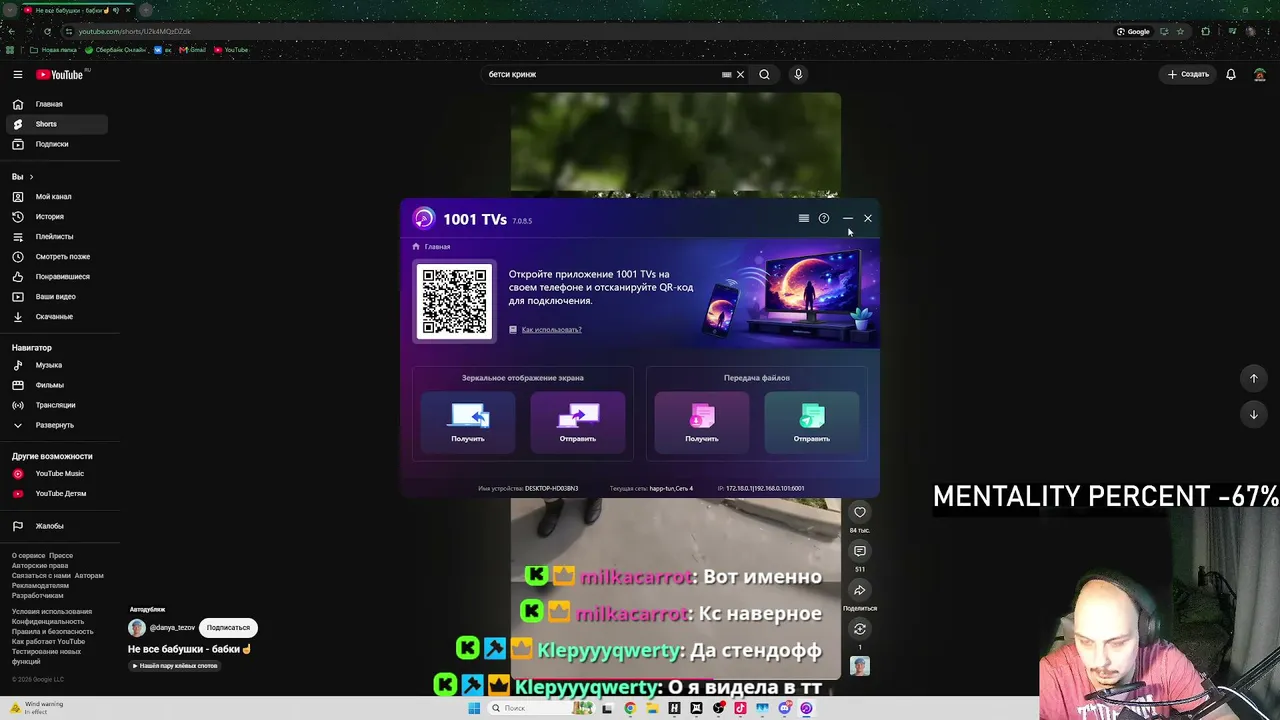Share the Short via Поделиться
This screenshot has height=720, width=1280.
(x=860, y=590)
